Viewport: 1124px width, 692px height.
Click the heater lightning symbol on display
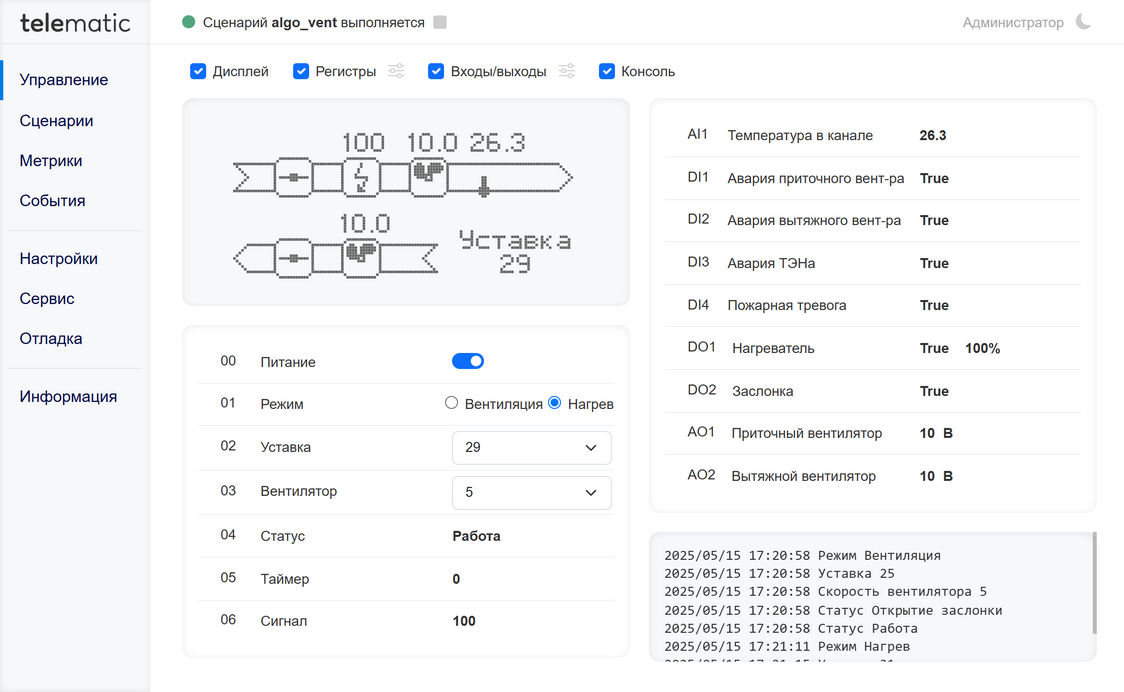coord(361,176)
